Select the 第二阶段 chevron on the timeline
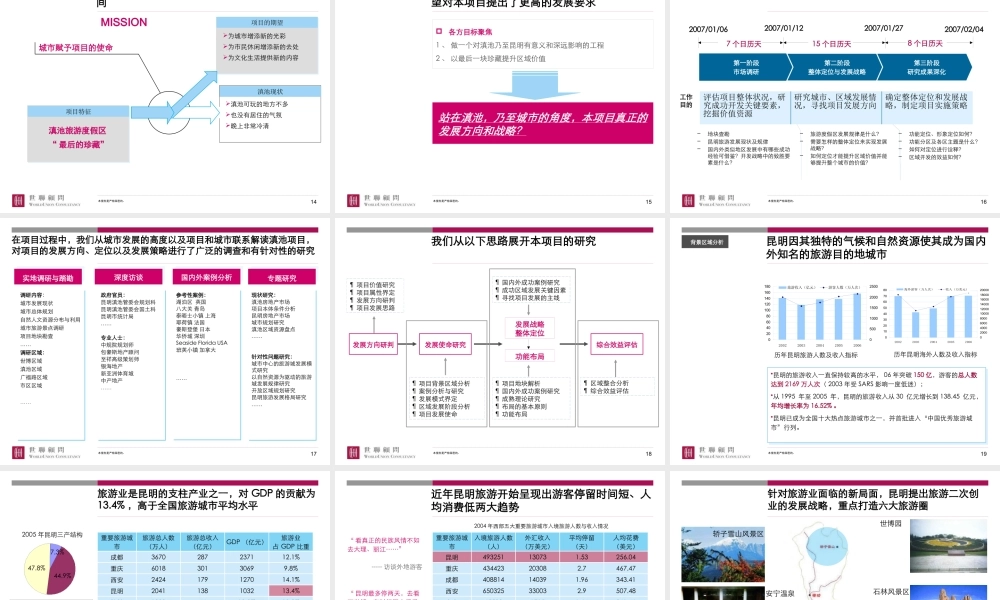Image resolution: width=1000 pixels, height=600 pixels. tap(836, 67)
